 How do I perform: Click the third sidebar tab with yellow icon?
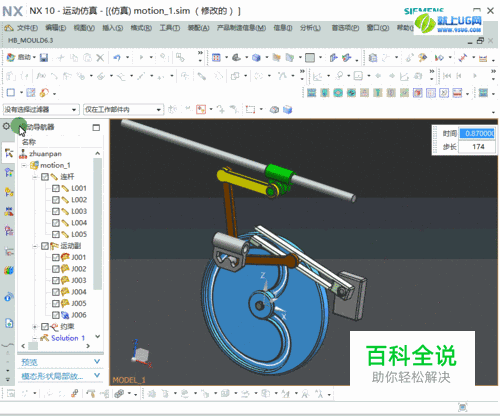click(x=9, y=192)
